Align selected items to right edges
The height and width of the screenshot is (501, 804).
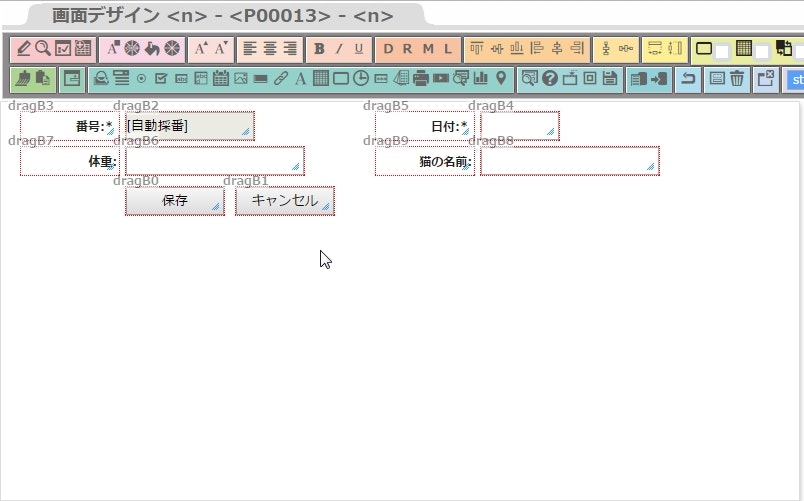click(x=577, y=49)
